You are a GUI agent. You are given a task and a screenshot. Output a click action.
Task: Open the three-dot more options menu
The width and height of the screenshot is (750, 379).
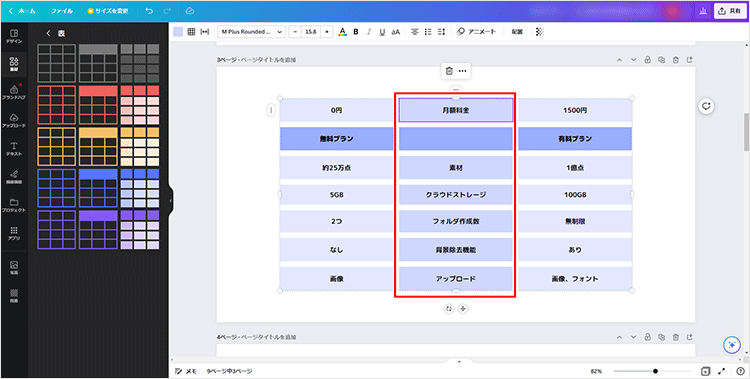(463, 71)
